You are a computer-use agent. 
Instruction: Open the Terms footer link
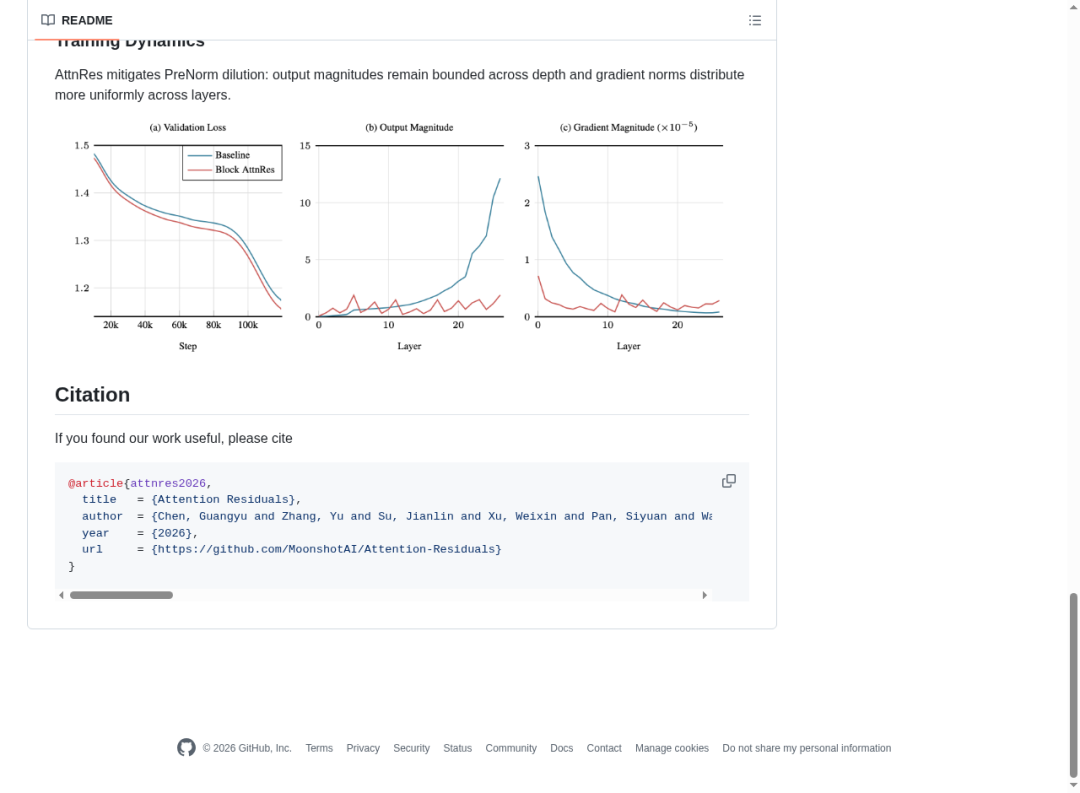319,748
